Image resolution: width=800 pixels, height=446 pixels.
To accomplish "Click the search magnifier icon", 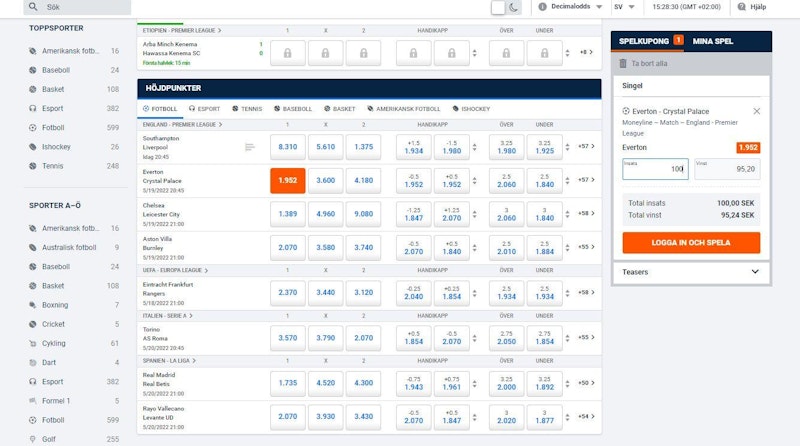I will (35, 7).
